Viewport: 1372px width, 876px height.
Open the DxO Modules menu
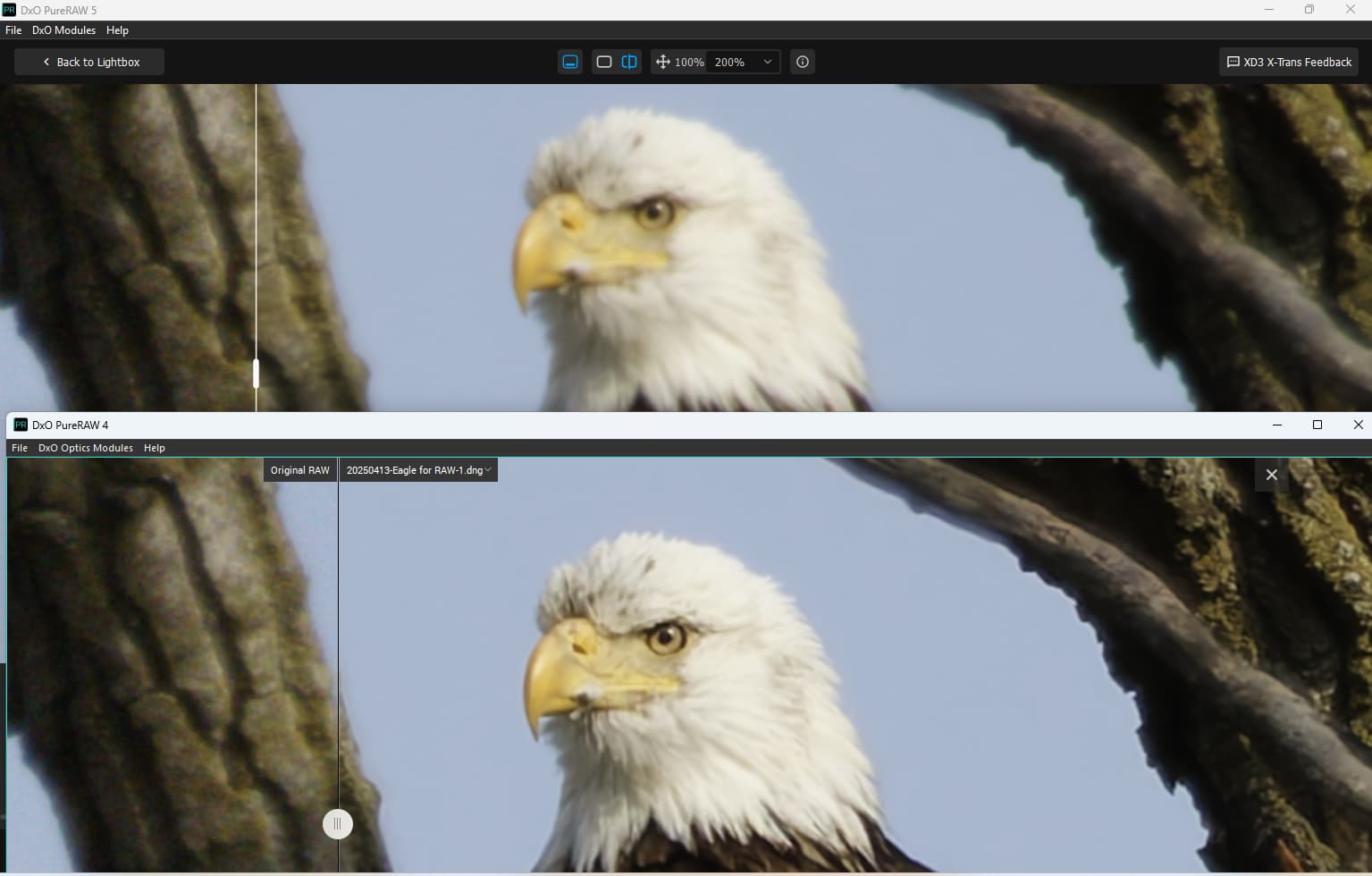click(x=63, y=30)
